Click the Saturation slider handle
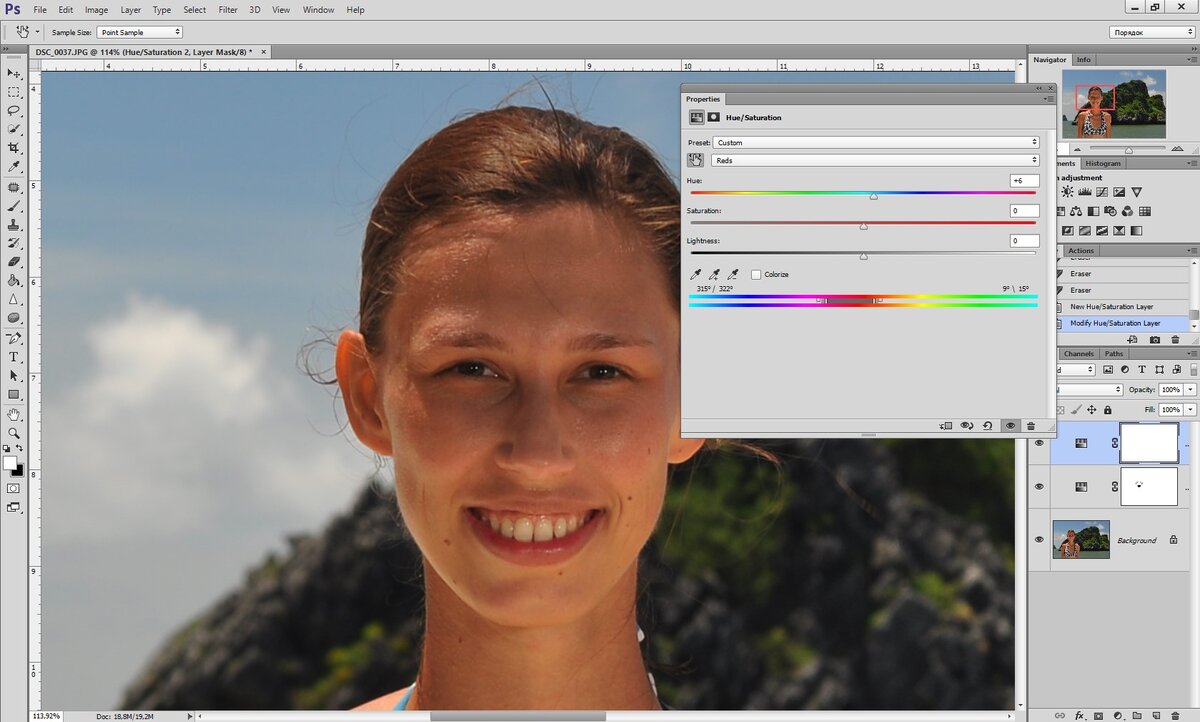 863,226
